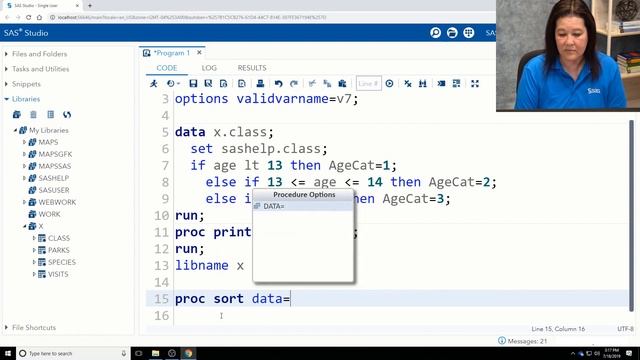Click the find and replace icon

422,84
